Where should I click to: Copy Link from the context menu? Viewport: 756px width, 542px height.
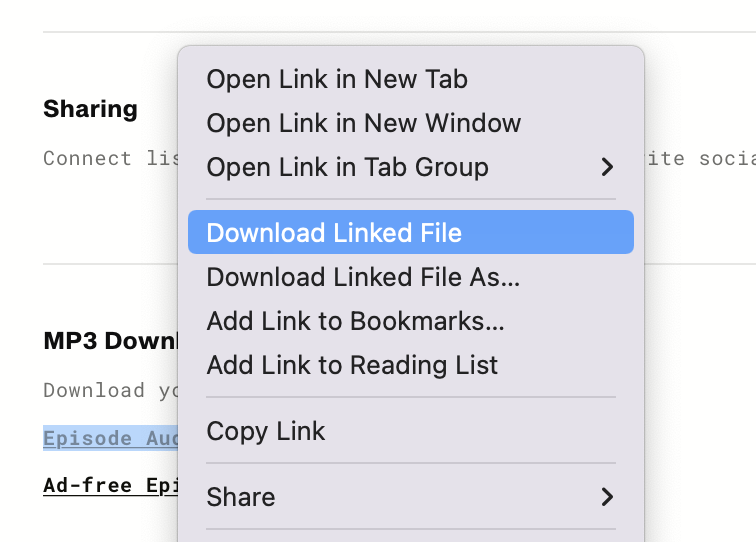[266, 431]
